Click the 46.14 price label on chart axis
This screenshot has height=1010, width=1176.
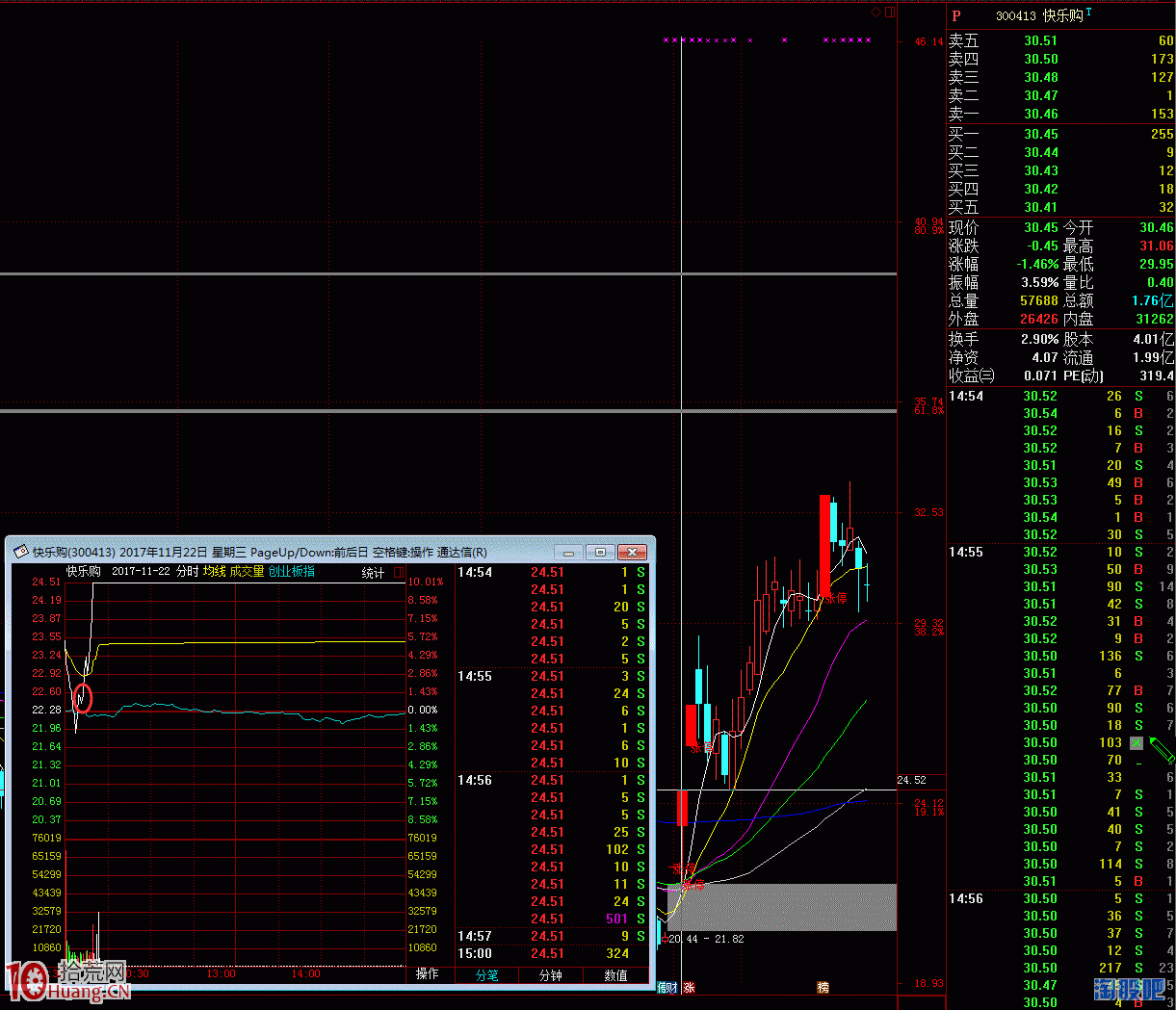point(929,41)
